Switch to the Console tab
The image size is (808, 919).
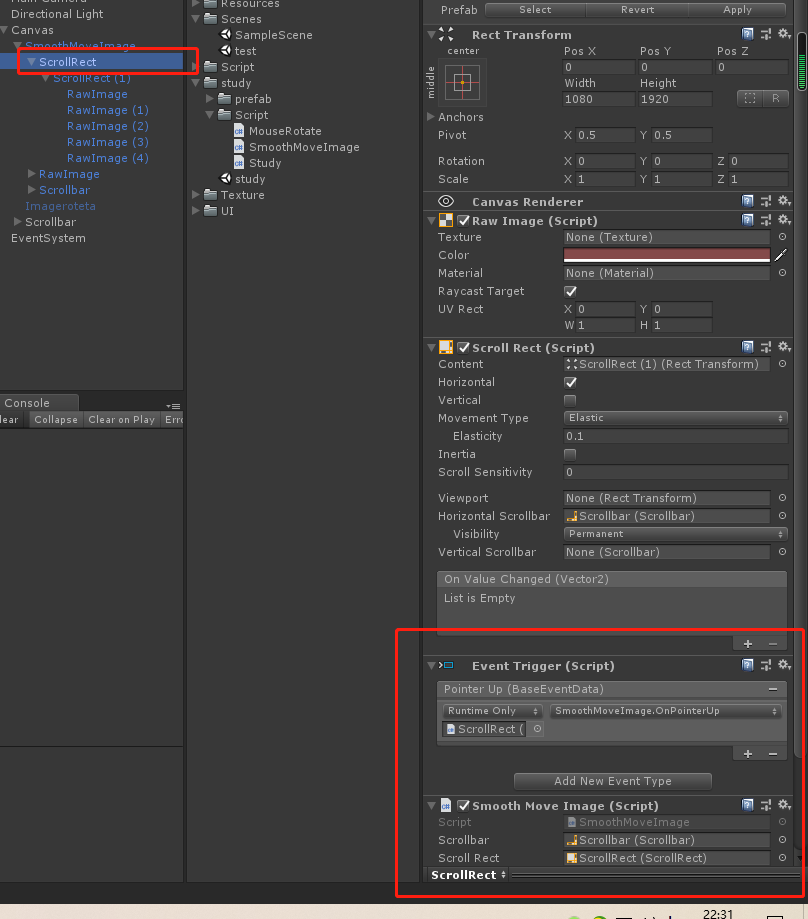[x=26, y=402]
